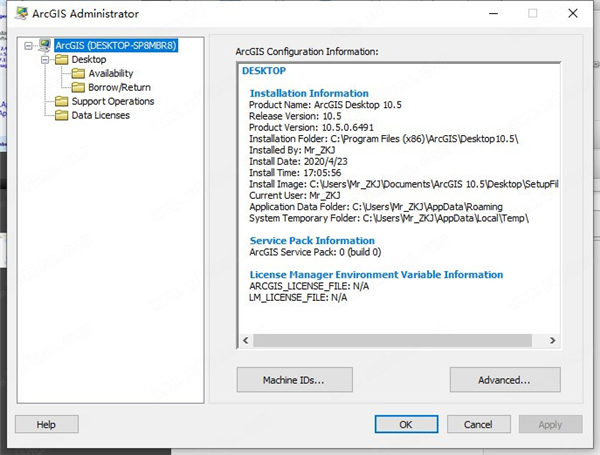Click the Installation Folder path line
This screenshot has height=455, width=600.
tap(384, 139)
